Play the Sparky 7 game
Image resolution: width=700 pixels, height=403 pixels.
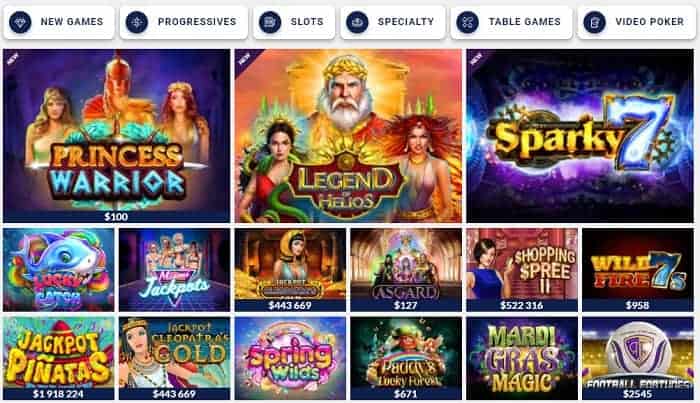(x=580, y=136)
